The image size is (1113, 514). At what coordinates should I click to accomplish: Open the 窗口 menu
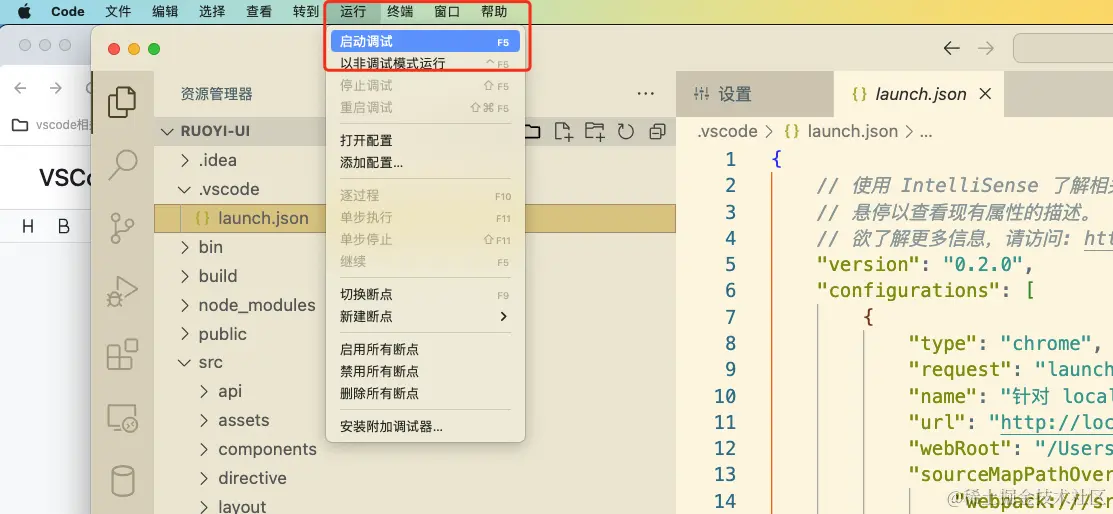tap(447, 11)
